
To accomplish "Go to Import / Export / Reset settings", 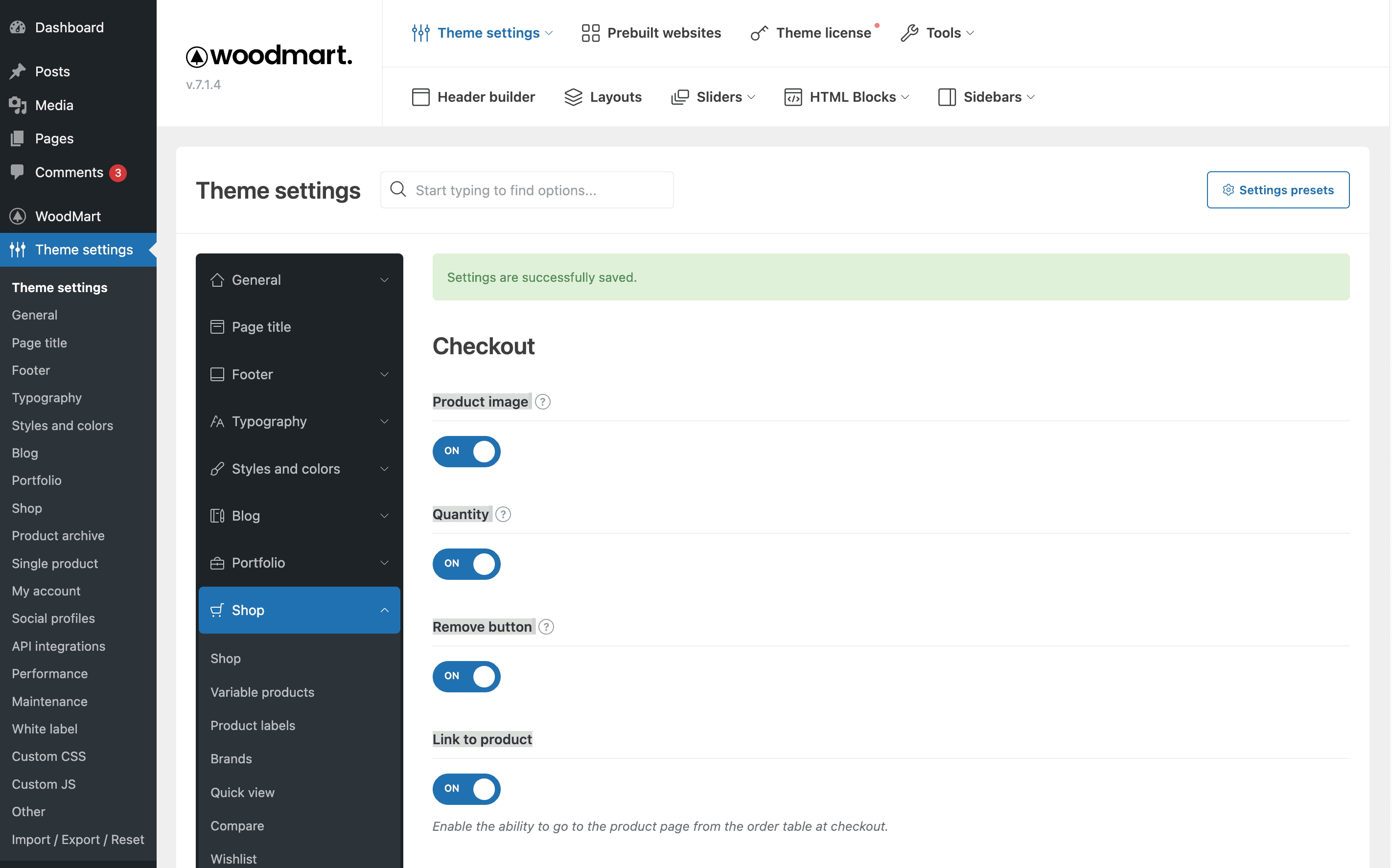I will [77, 839].
